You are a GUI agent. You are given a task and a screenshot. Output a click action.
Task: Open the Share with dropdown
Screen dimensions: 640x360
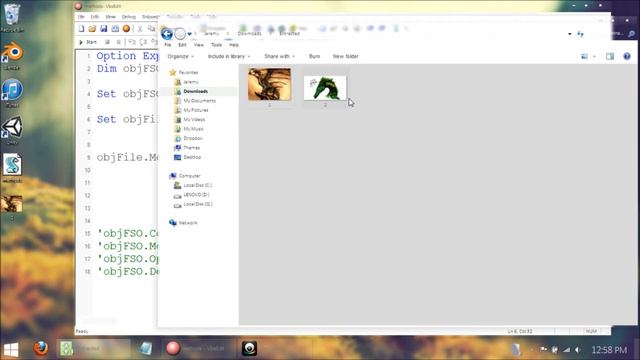279,56
